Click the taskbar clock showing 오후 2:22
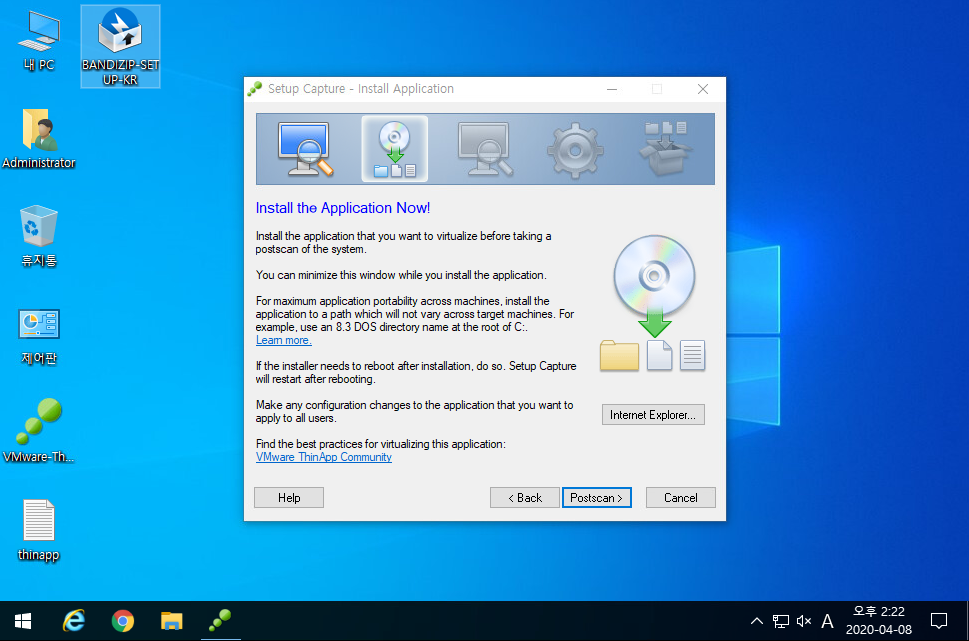The width and height of the screenshot is (969, 641). click(879, 621)
